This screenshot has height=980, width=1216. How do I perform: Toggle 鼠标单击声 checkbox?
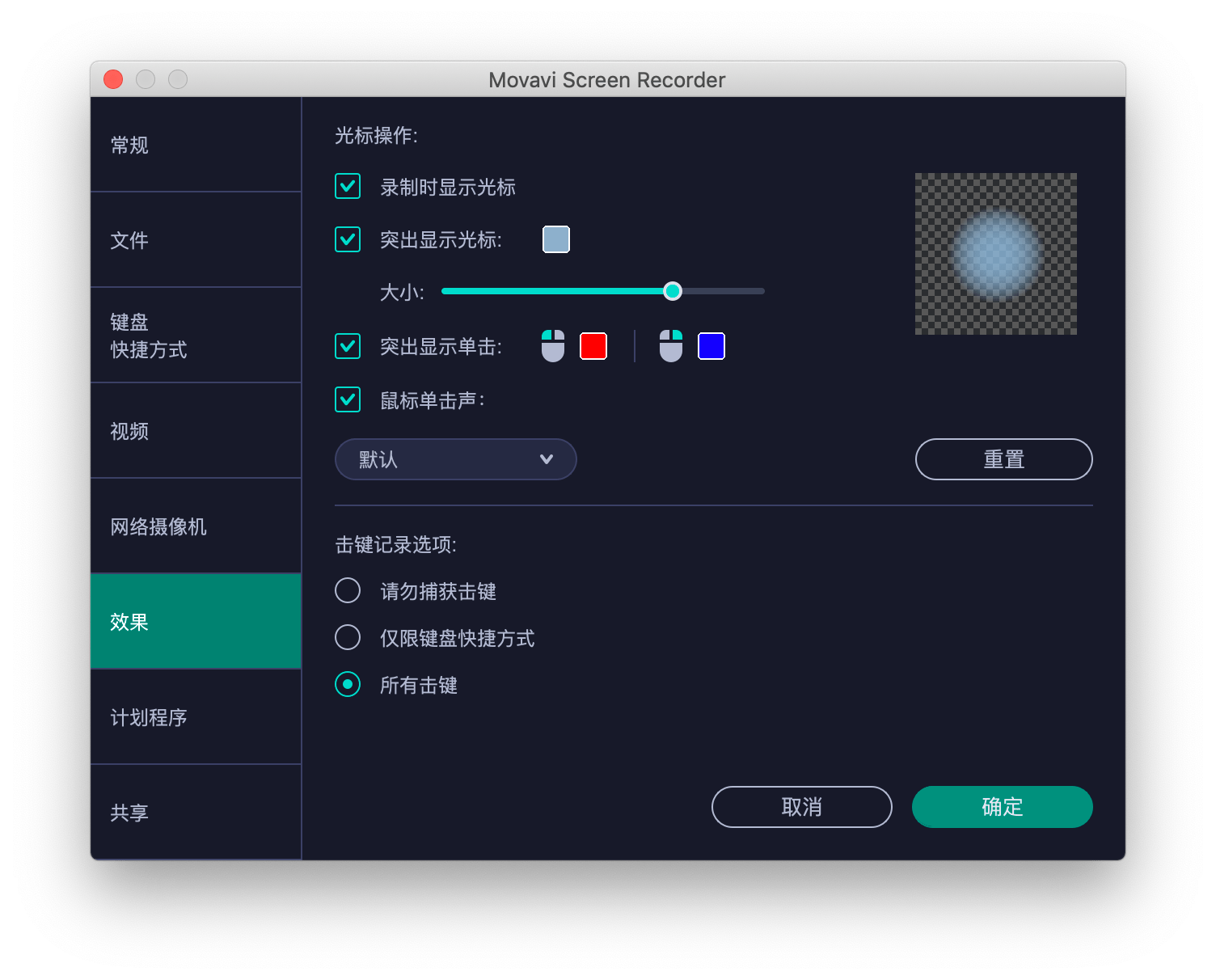click(x=348, y=399)
